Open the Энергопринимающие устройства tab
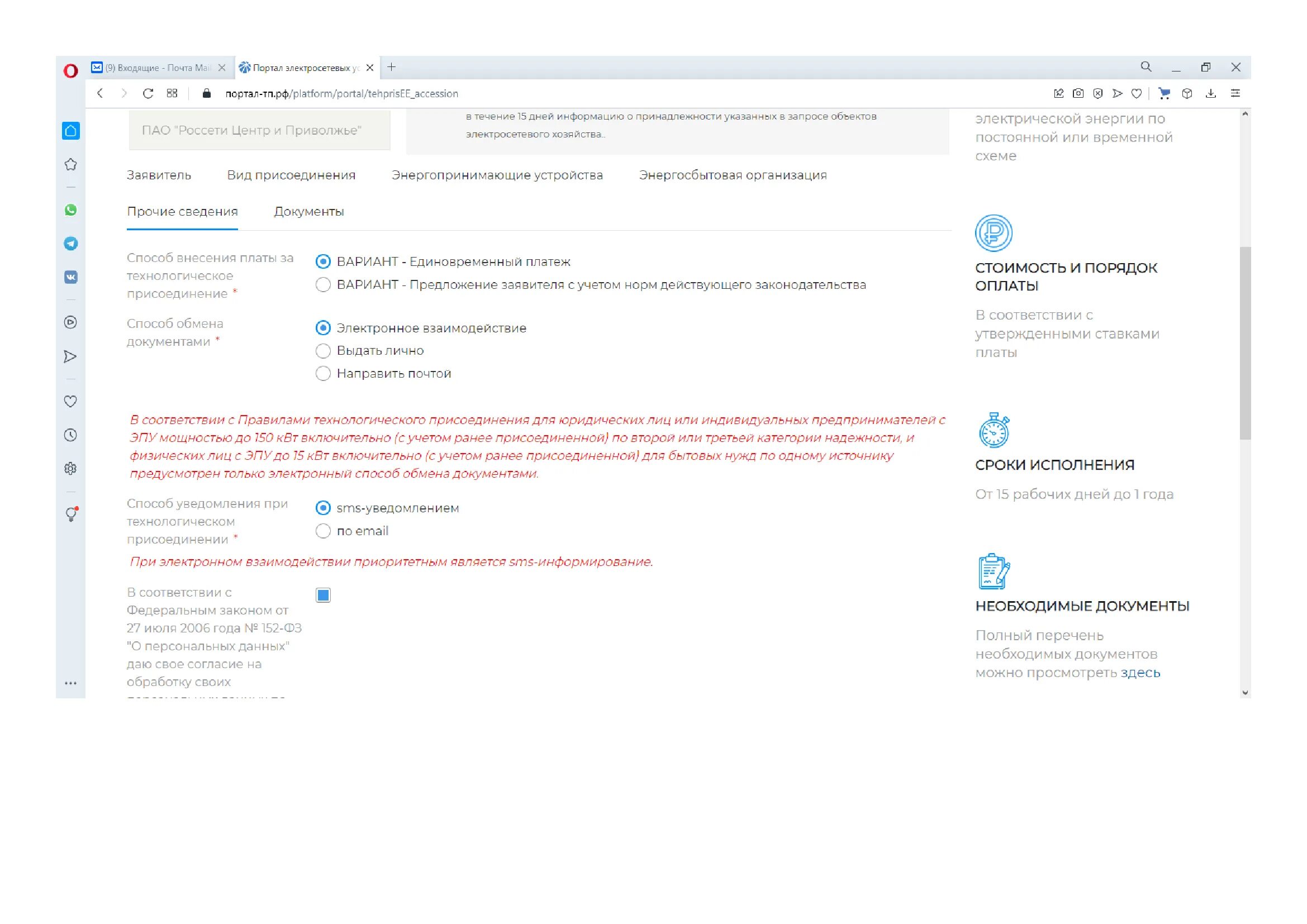Image resolution: width=1307 pixels, height=924 pixels. click(x=497, y=175)
